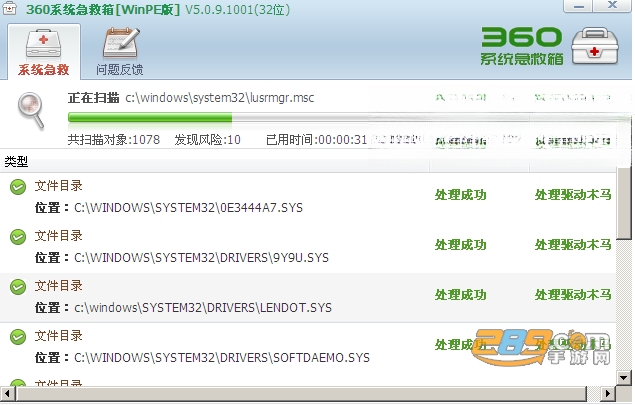Image resolution: width=635 pixels, height=405 pixels.
Task: Click horizontal scrollbar right arrow
Action: (x=607, y=393)
